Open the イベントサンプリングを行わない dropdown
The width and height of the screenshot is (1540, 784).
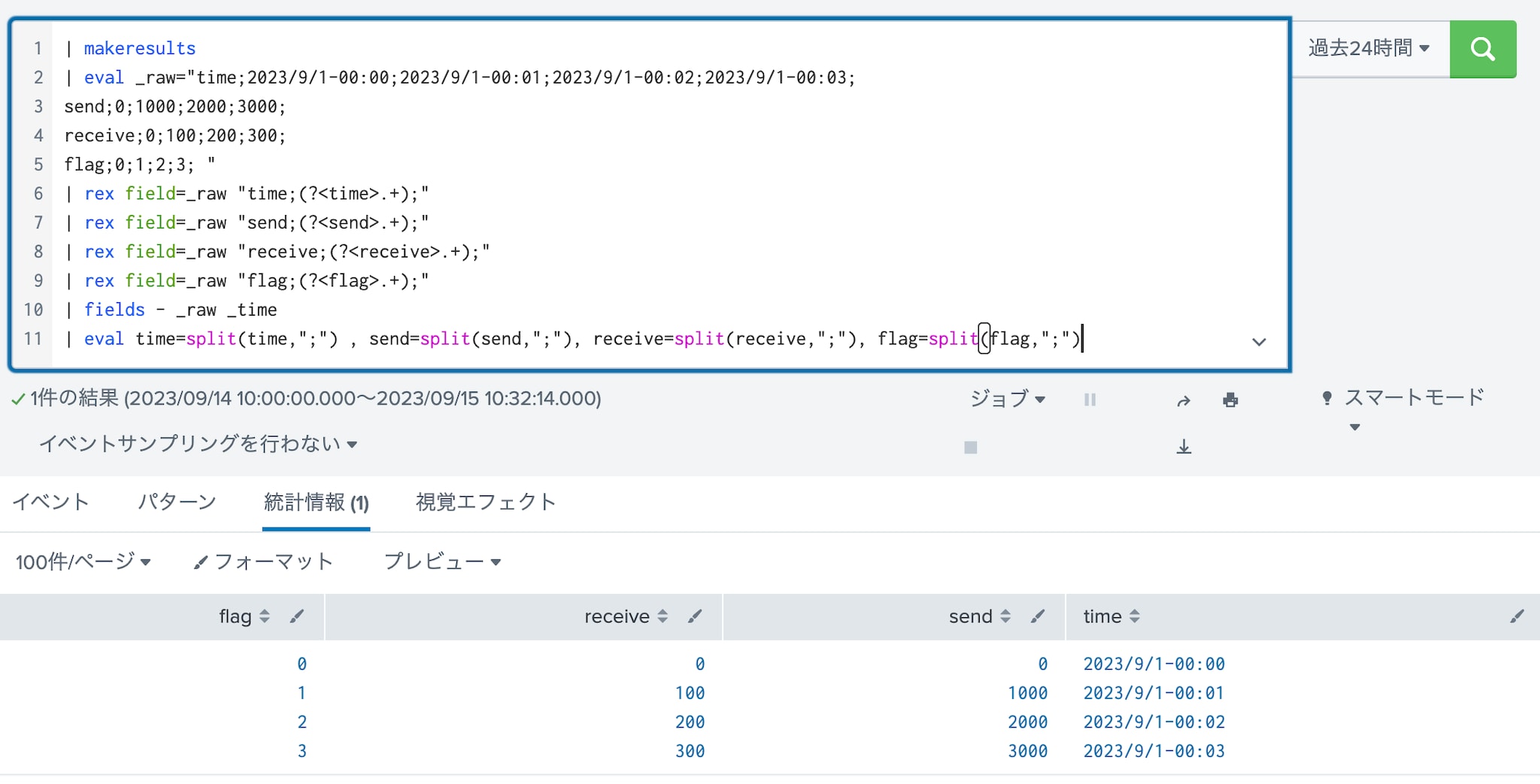(x=198, y=444)
